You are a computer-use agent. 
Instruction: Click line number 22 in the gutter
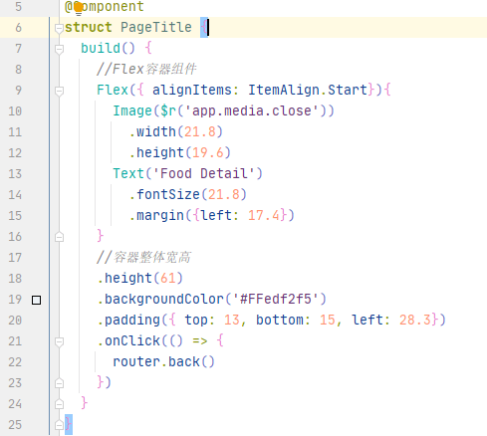point(15,362)
